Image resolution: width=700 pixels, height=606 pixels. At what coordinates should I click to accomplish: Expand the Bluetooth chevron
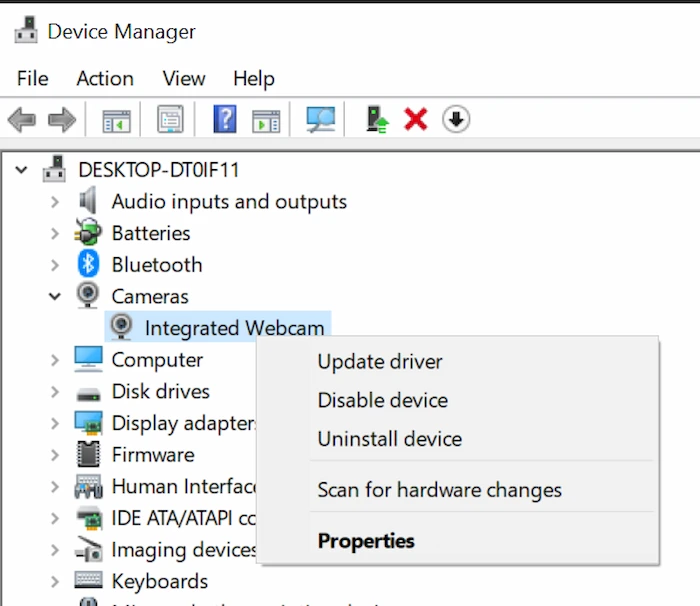pyautogui.click(x=54, y=265)
